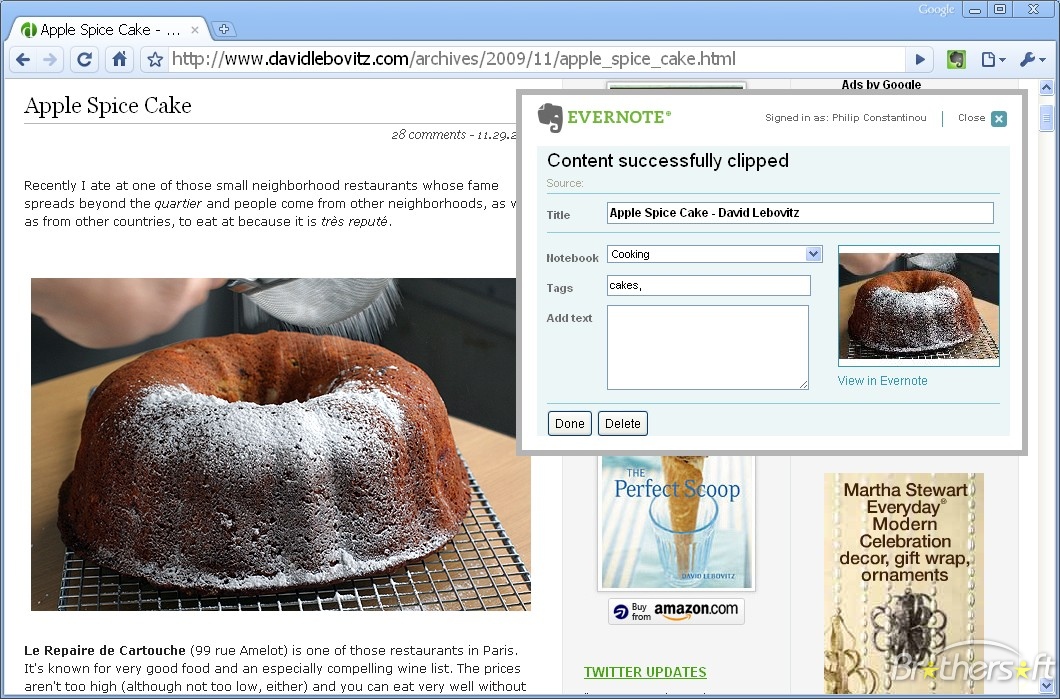Click the Tags field containing cakes
The image size is (1060, 699).
coord(708,286)
